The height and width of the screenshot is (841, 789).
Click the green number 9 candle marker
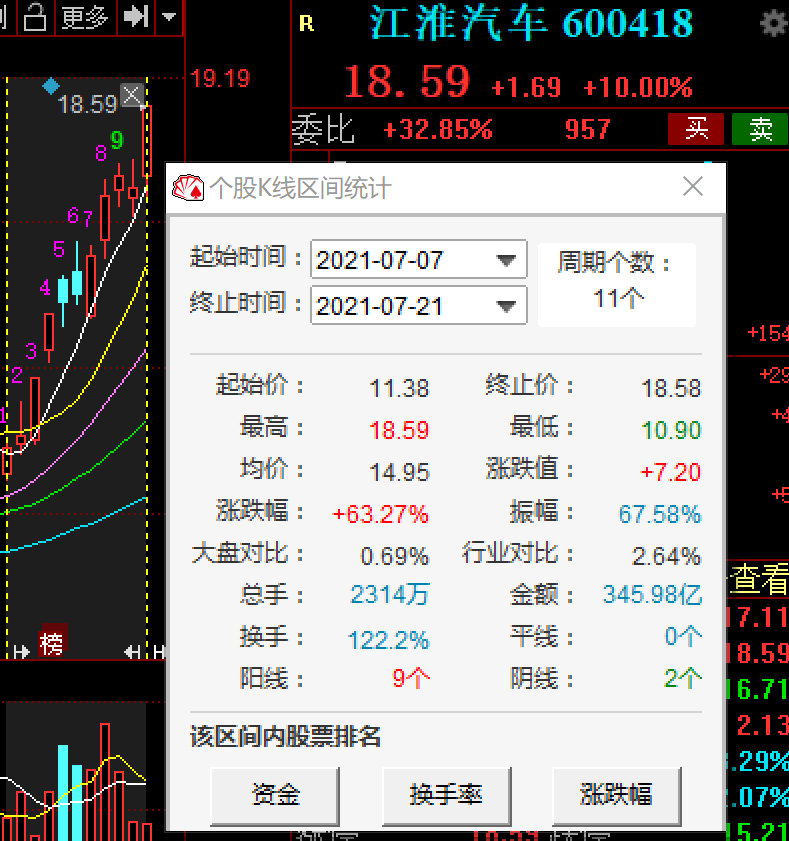coord(117,141)
